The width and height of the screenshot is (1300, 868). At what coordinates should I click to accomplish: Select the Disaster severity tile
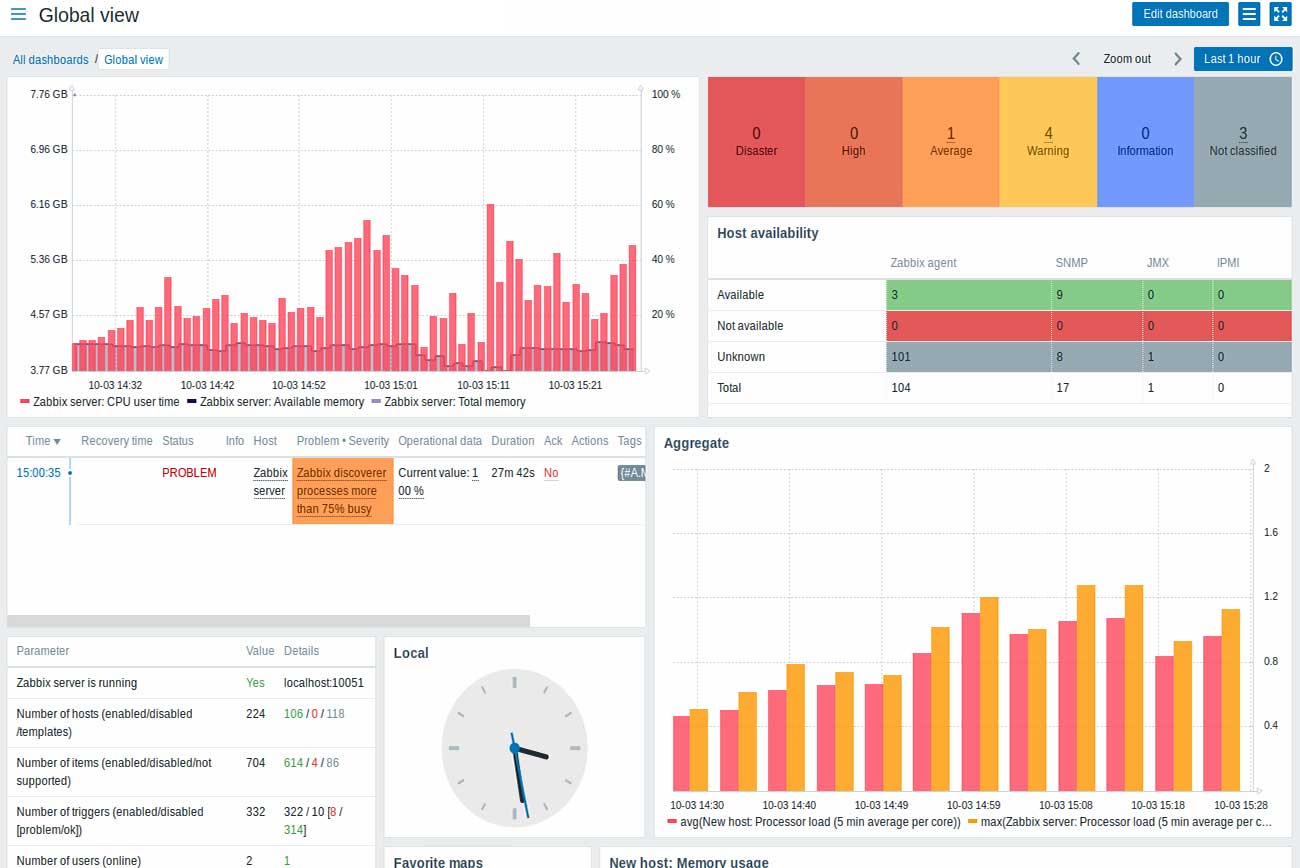(756, 142)
